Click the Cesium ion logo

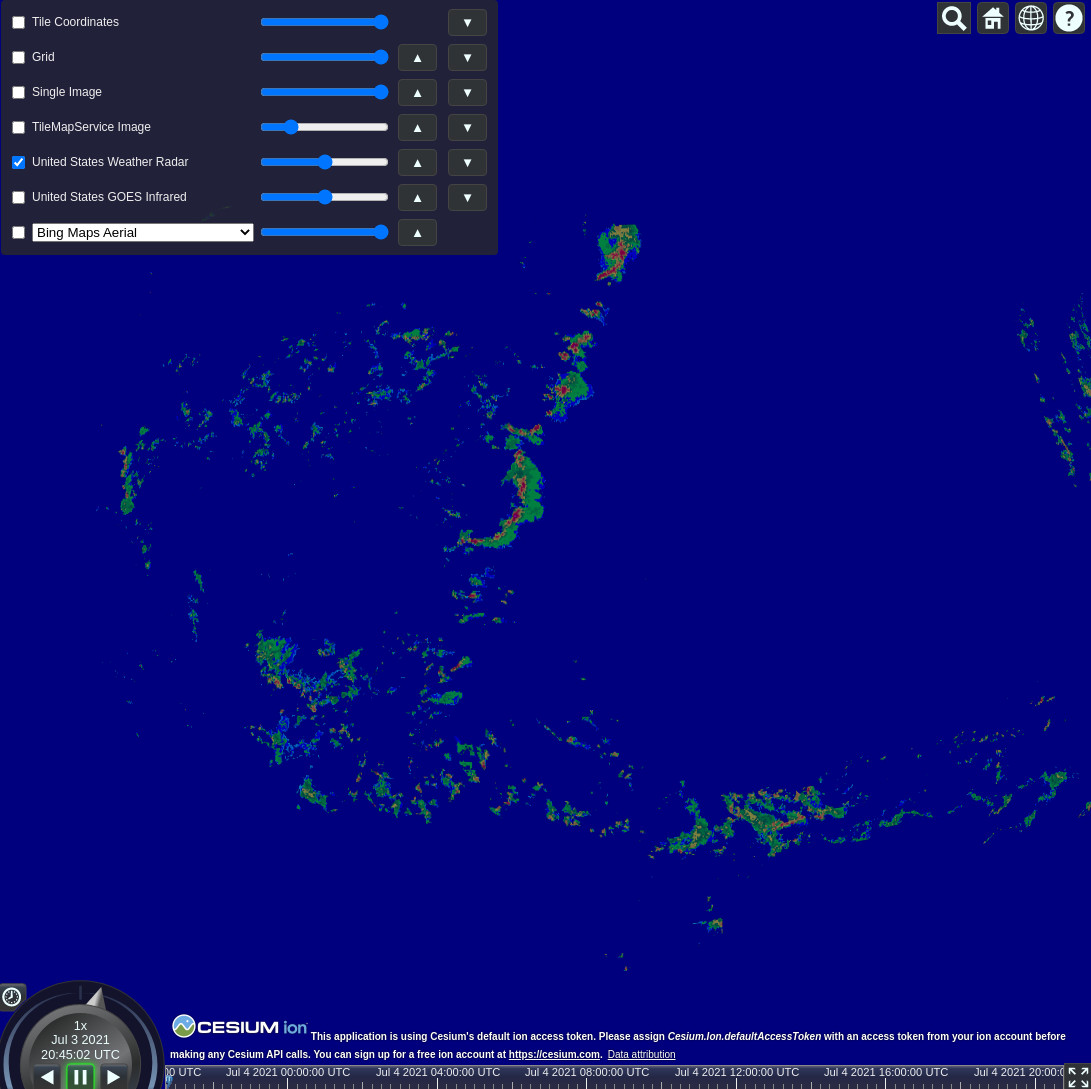coord(239,1026)
